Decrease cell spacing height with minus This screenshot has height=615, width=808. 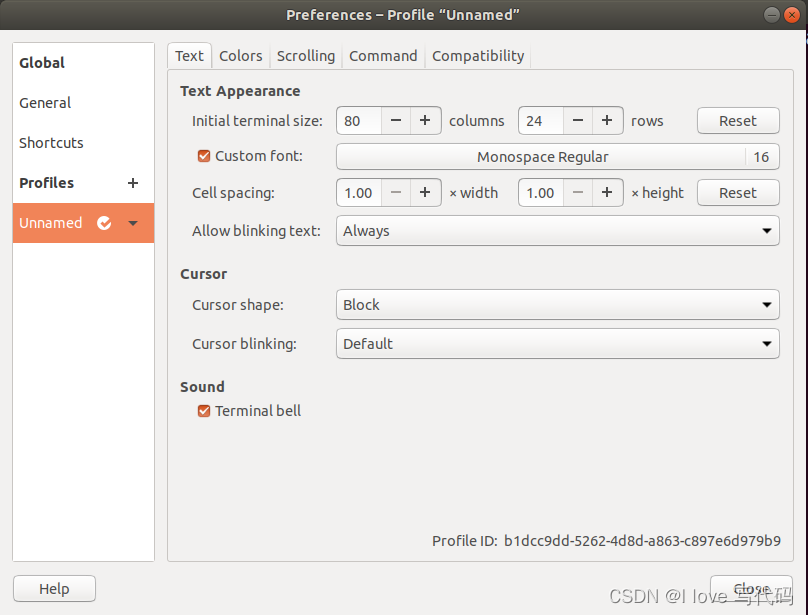[578, 193]
